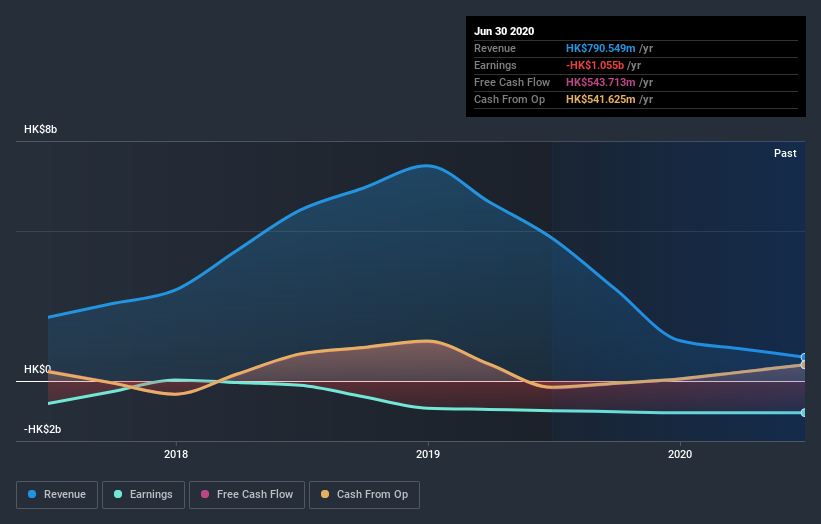Click the Past region label
Screen dimensions: 821x524
(x=785, y=153)
